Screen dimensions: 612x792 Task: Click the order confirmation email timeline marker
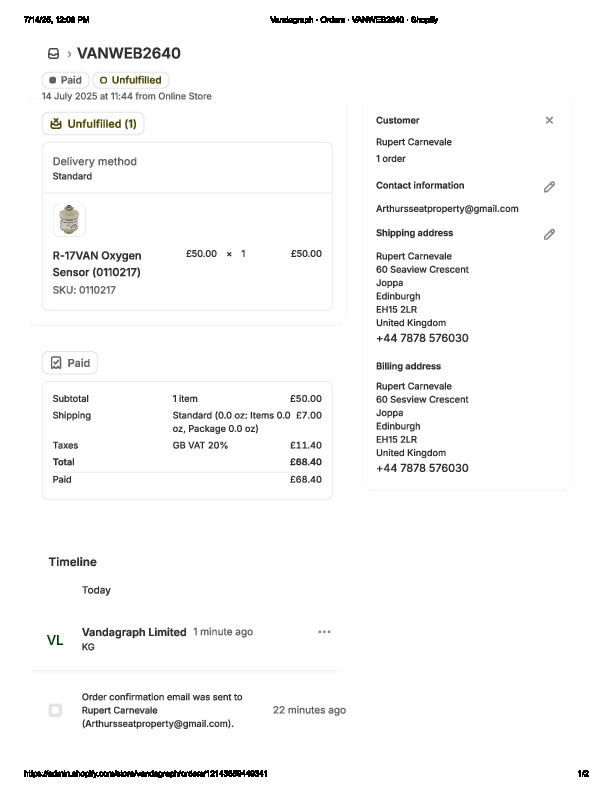(55, 710)
